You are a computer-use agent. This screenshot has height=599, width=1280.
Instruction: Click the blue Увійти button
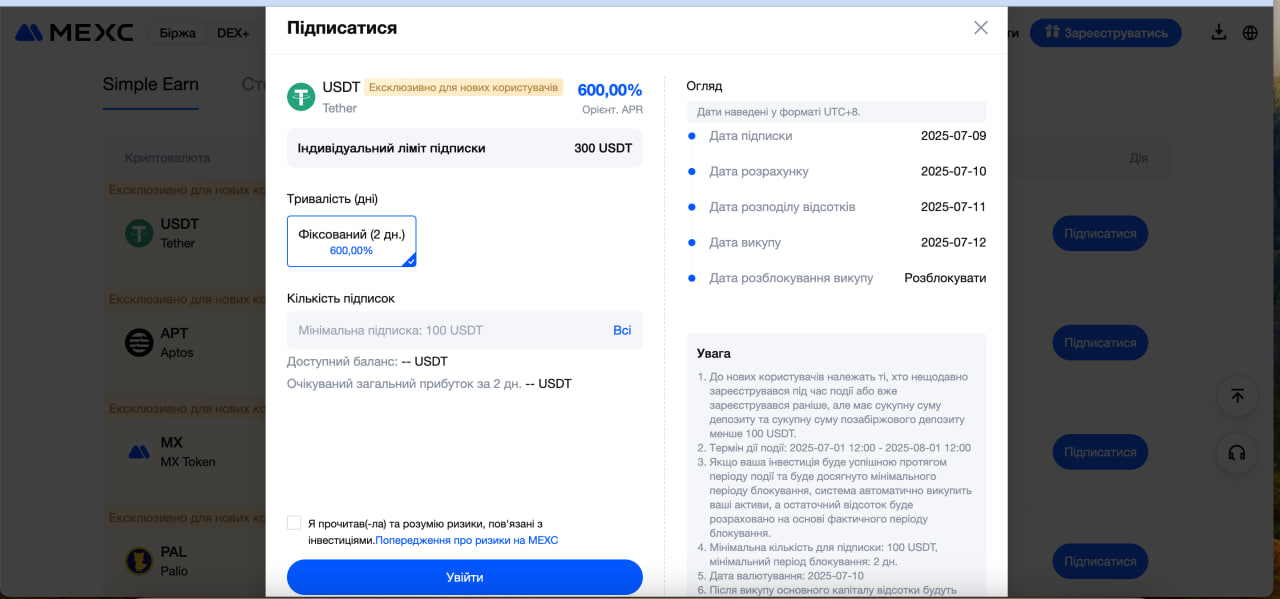[465, 577]
